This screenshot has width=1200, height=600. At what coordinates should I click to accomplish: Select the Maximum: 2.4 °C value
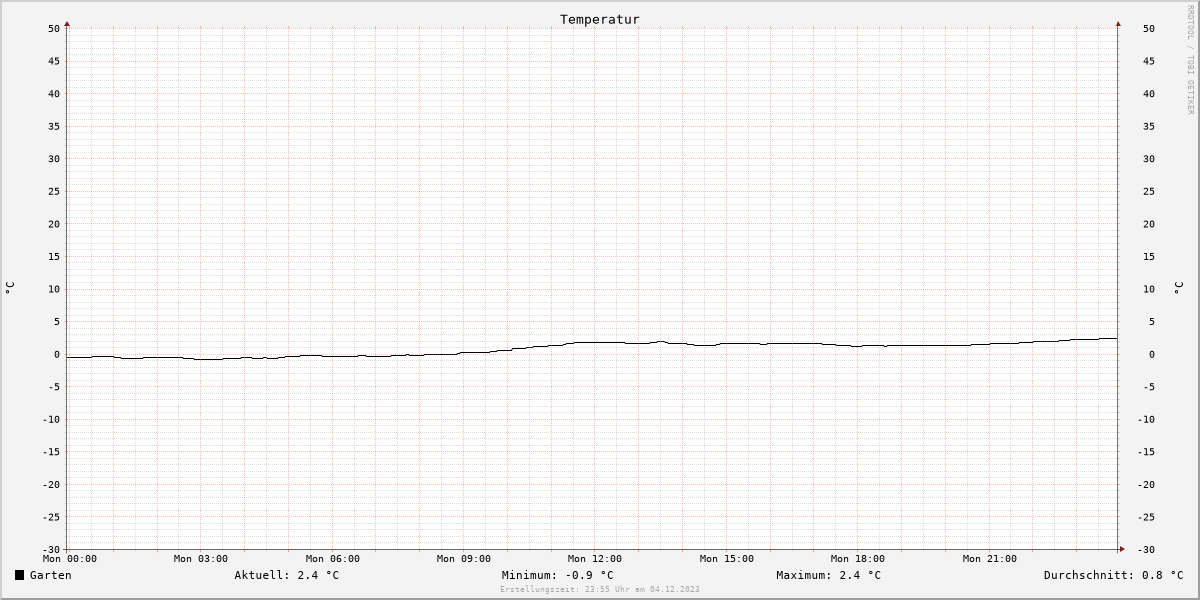(829, 575)
